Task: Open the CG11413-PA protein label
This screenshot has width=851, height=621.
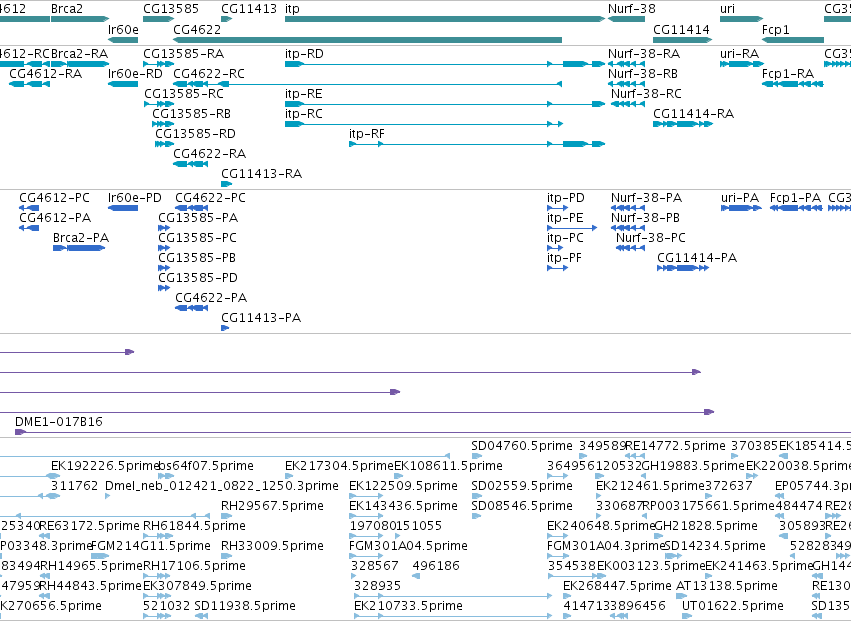Action: coord(261,319)
